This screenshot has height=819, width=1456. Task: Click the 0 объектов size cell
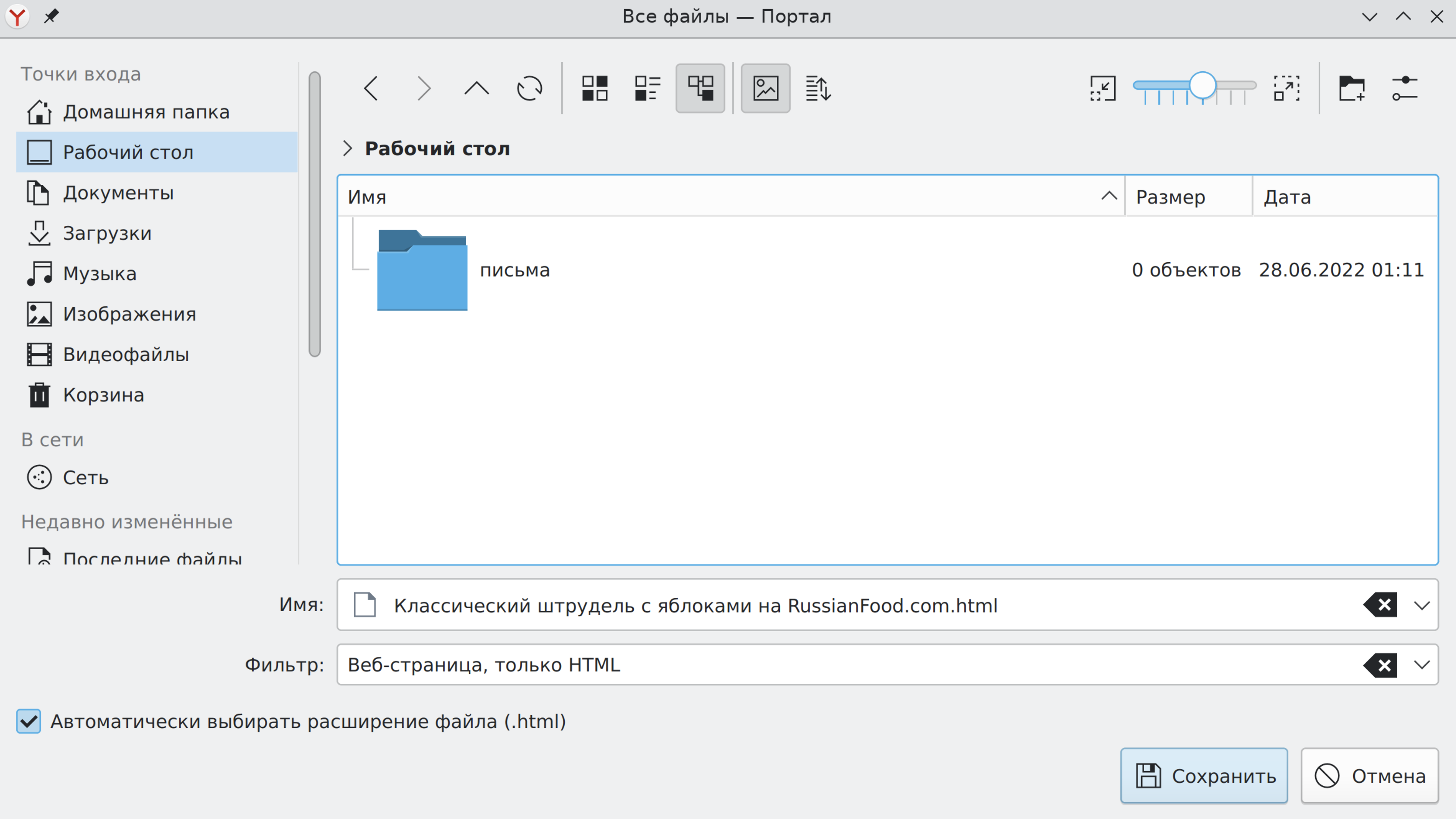1186,270
